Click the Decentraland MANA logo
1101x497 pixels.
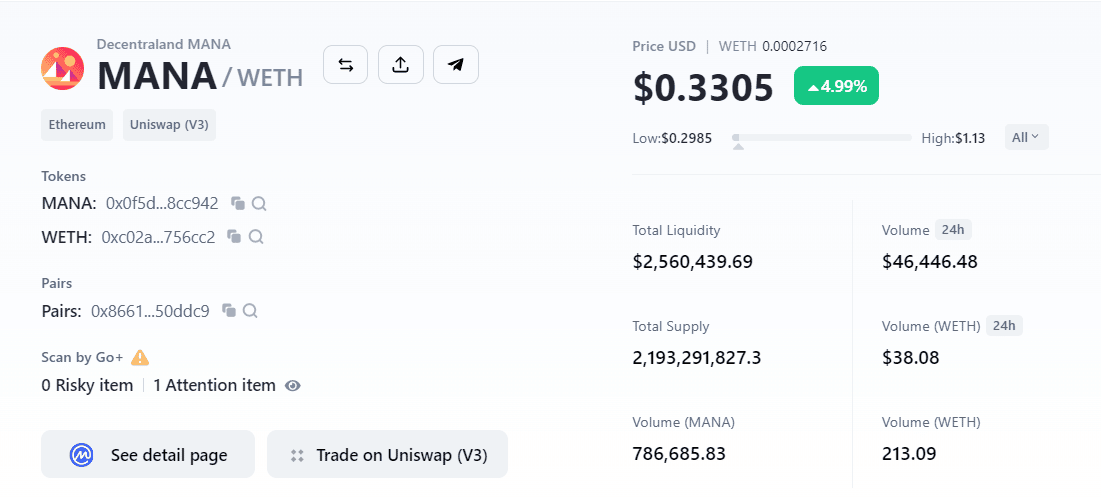point(62,69)
